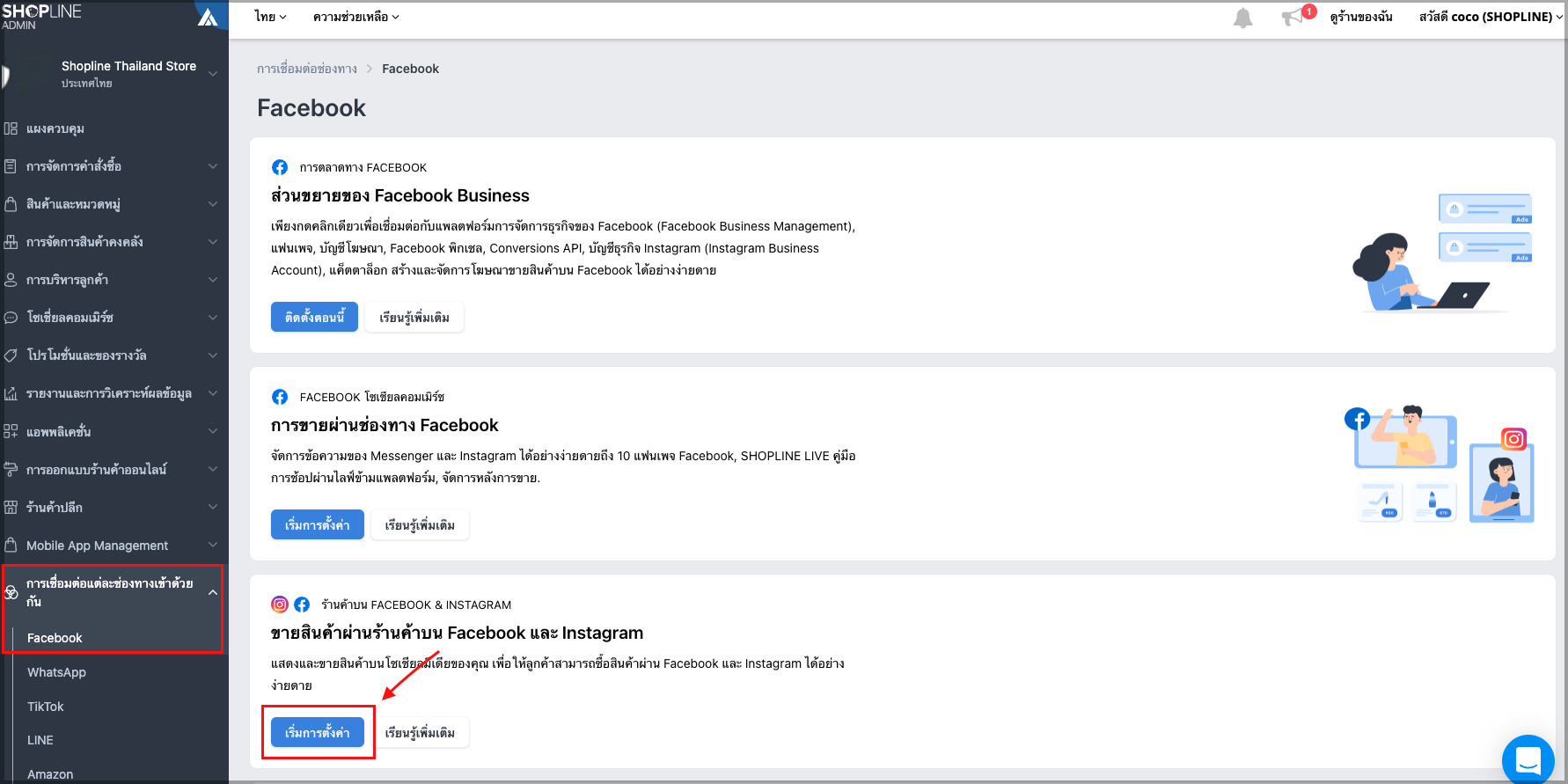Expand แอพพลิเคชั่น menu chevron

click(x=213, y=431)
